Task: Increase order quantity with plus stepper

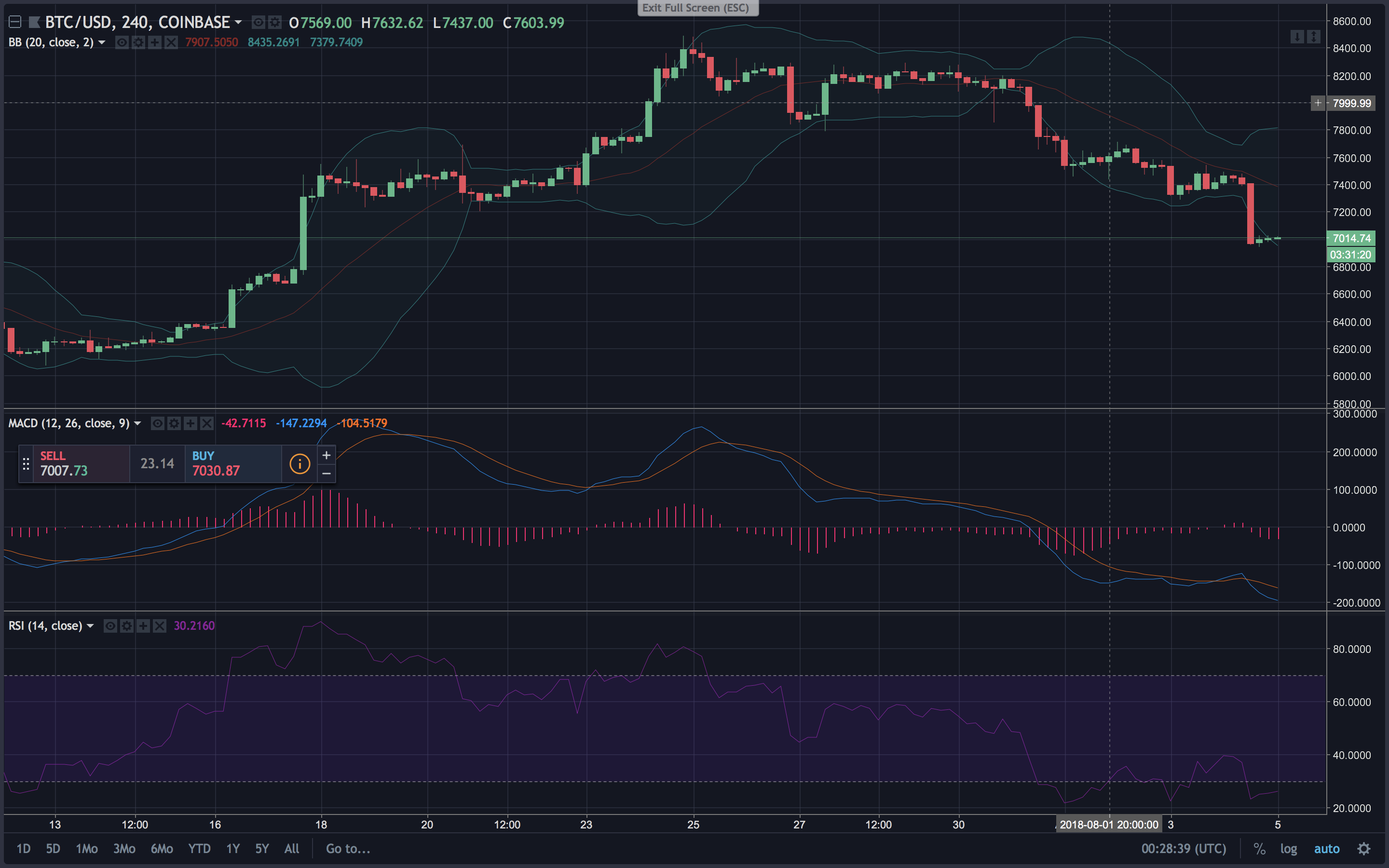Action: coord(326,455)
